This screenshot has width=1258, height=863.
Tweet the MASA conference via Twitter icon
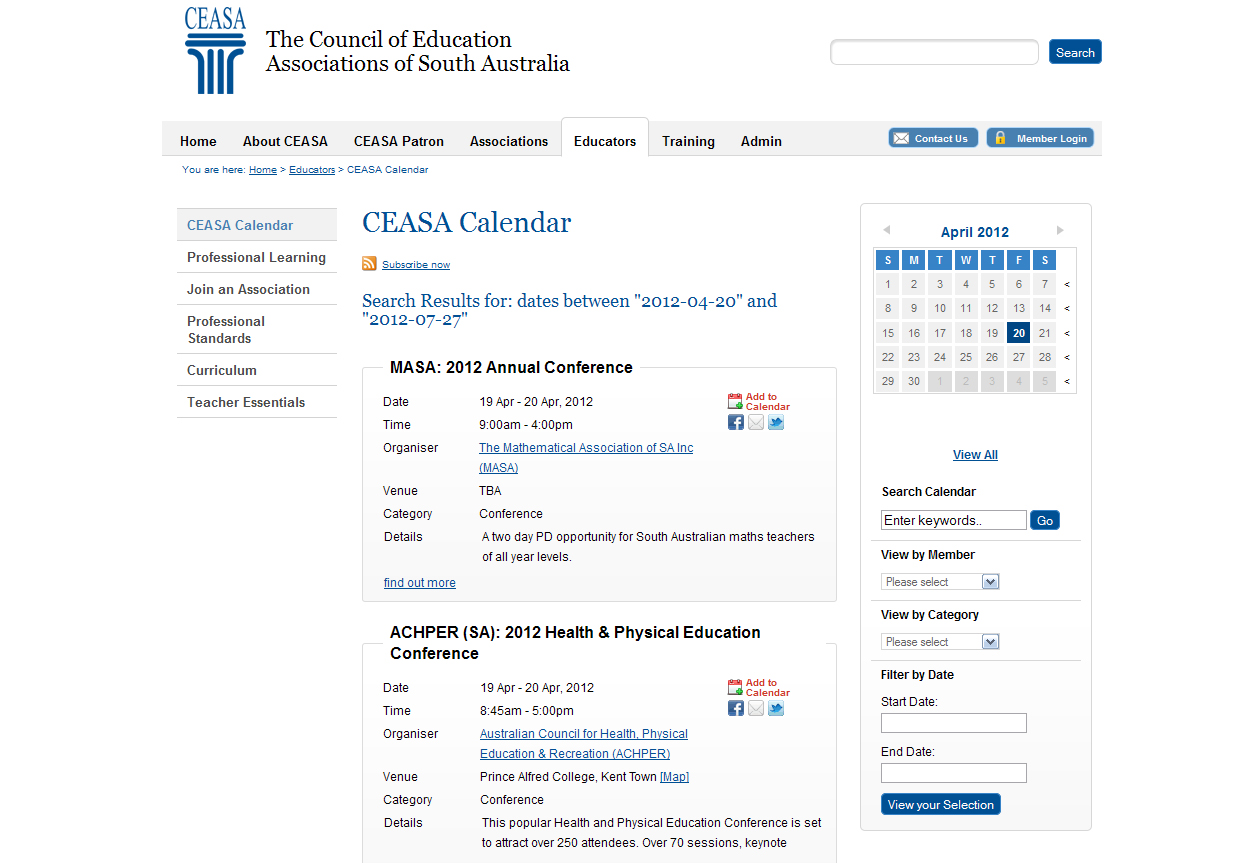(x=776, y=423)
